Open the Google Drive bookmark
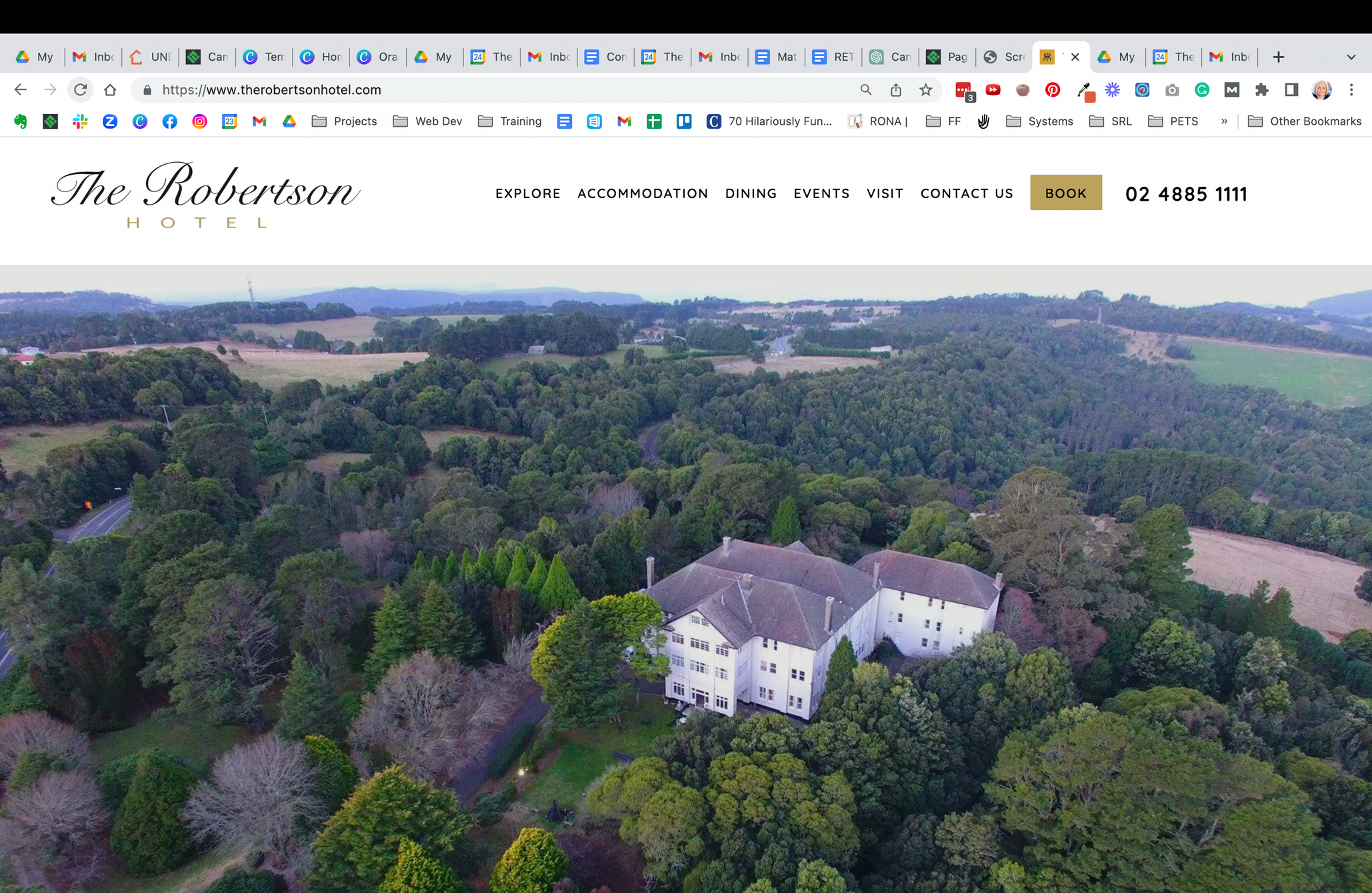 point(289,121)
